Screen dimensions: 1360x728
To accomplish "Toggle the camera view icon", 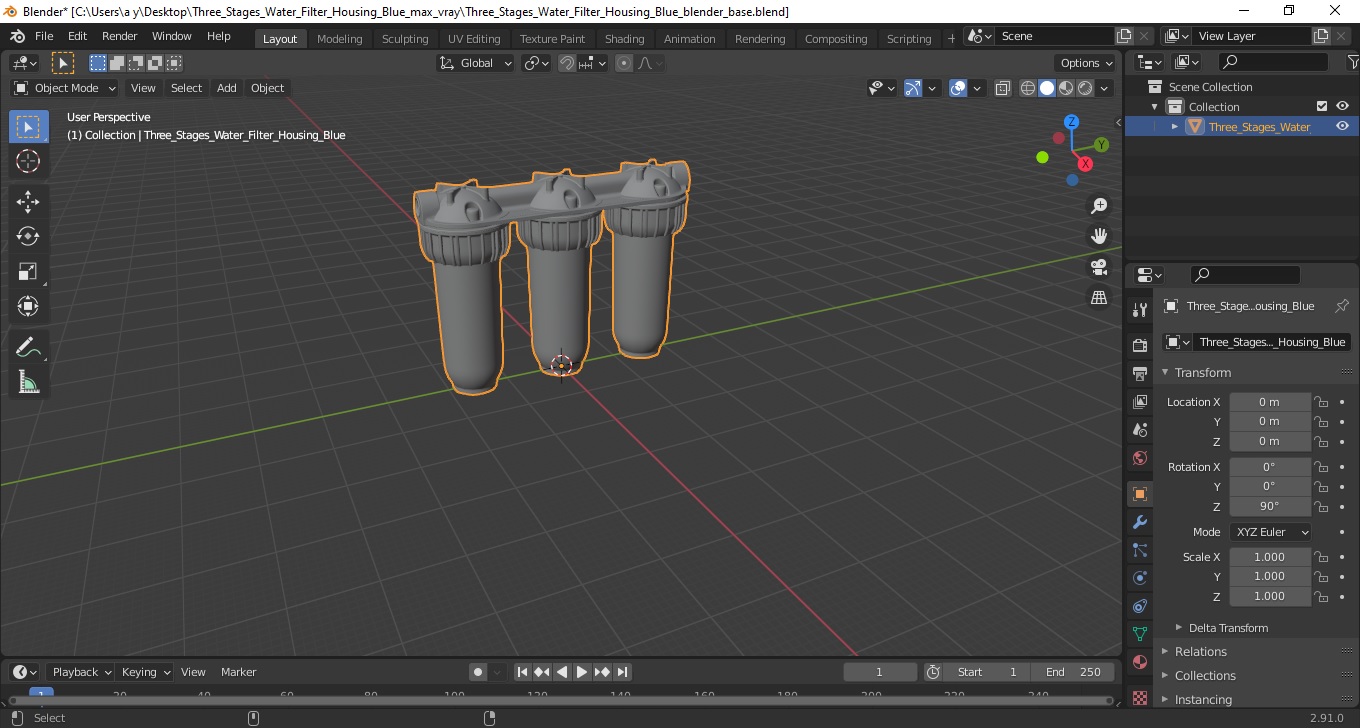I will point(1099,267).
